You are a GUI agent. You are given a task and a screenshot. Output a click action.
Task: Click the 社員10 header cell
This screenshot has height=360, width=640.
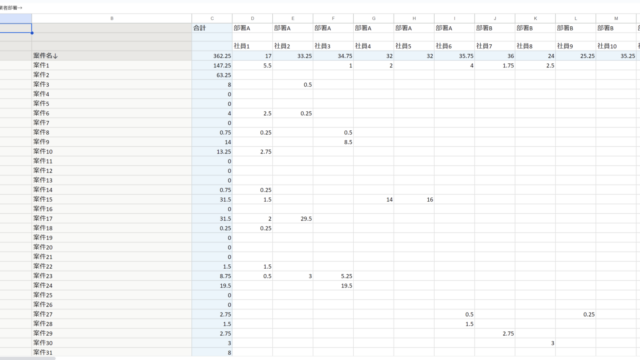[x=616, y=46]
